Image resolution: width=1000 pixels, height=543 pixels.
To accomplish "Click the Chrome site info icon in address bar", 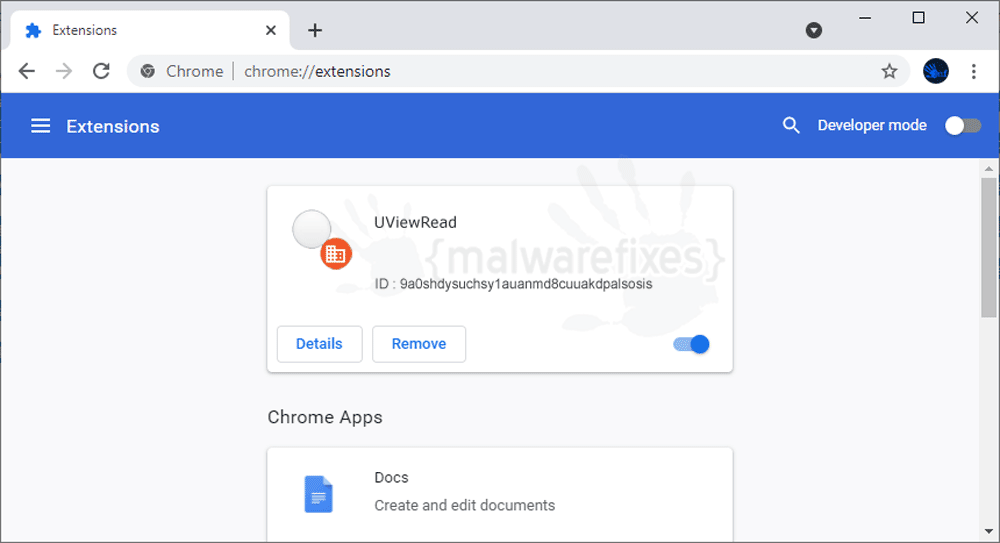I will coord(148,71).
